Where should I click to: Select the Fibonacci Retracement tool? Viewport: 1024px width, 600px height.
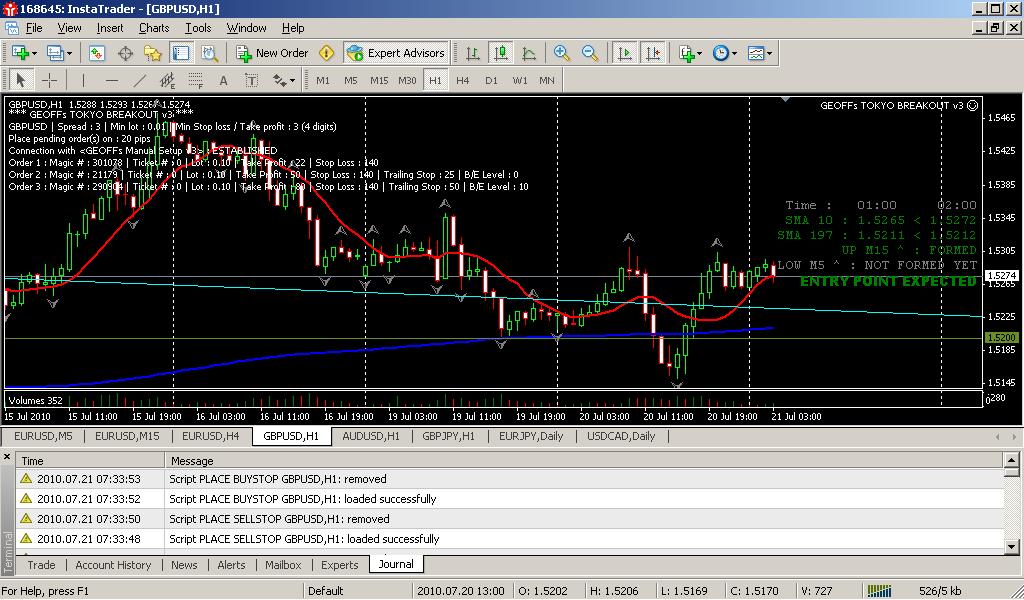[x=195, y=80]
